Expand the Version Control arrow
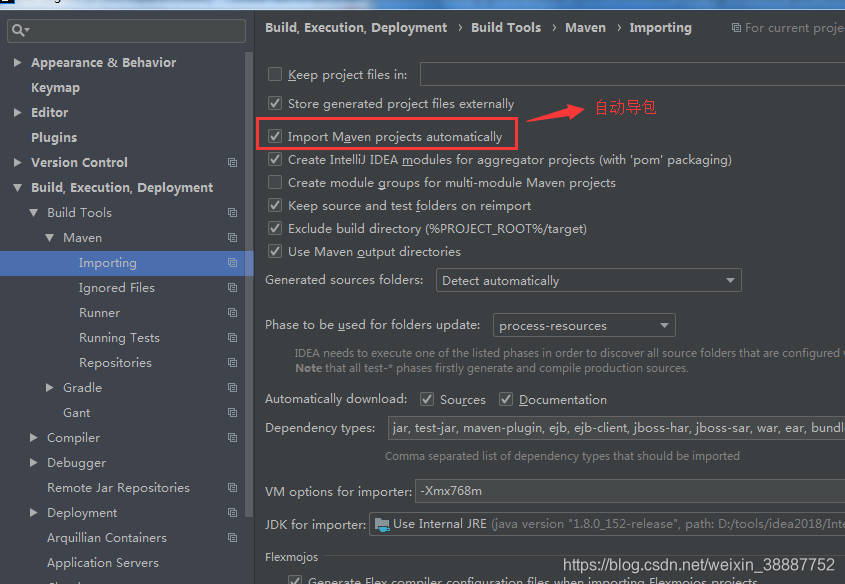 click(x=17, y=163)
